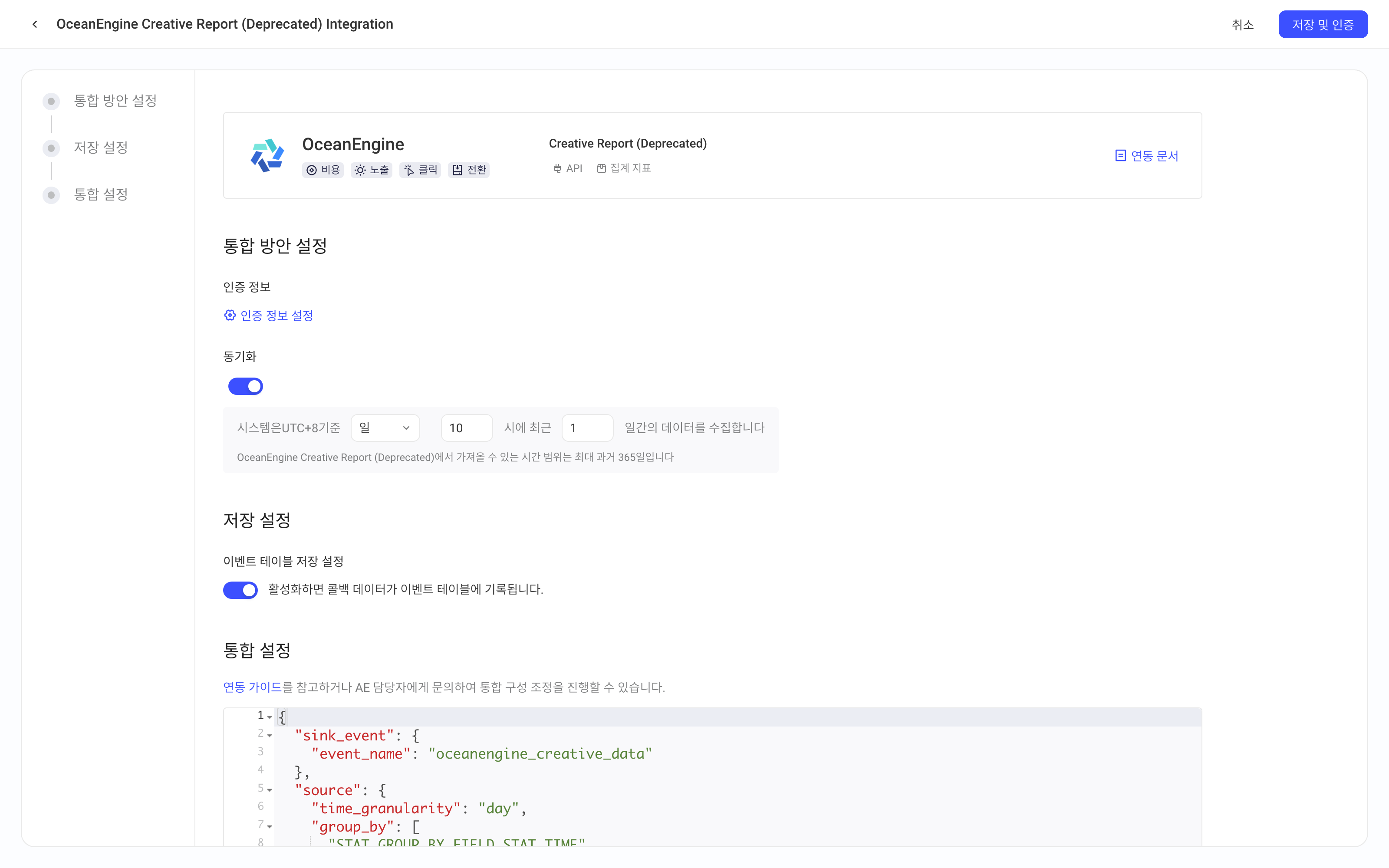Click the "event_name" key in code editor
1389x868 pixels.
360,753
